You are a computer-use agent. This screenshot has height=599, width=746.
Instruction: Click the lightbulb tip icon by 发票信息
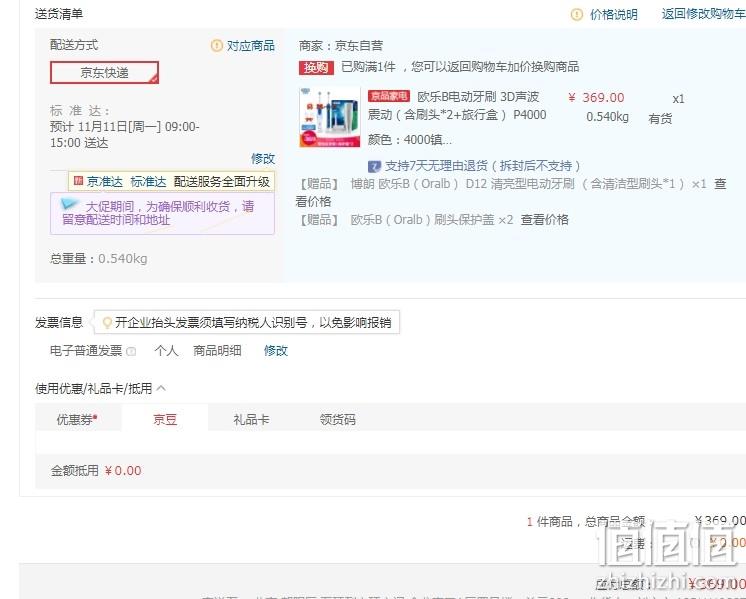click(x=108, y=323)
